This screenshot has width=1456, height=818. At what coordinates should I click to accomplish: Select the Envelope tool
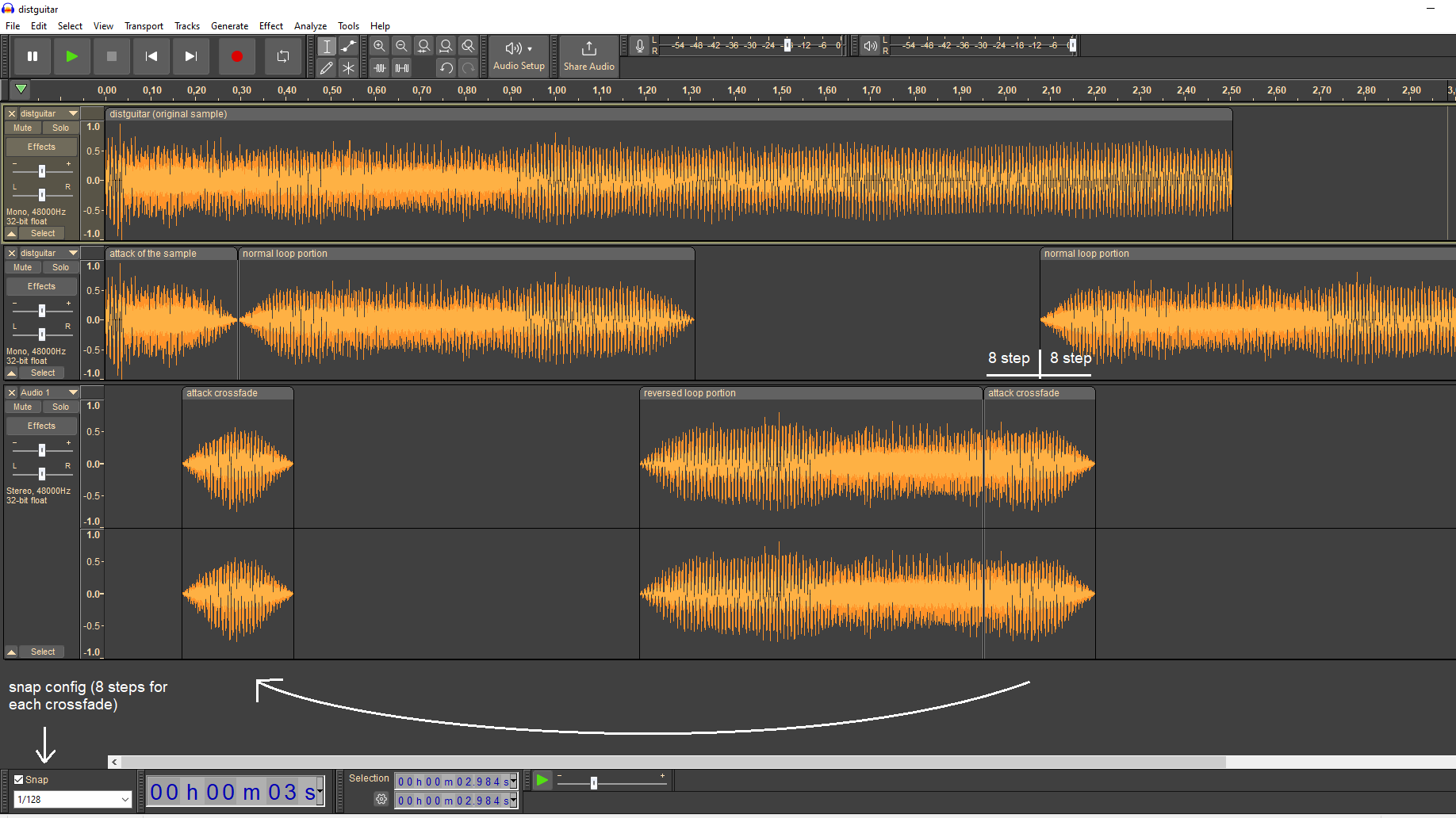348,46
